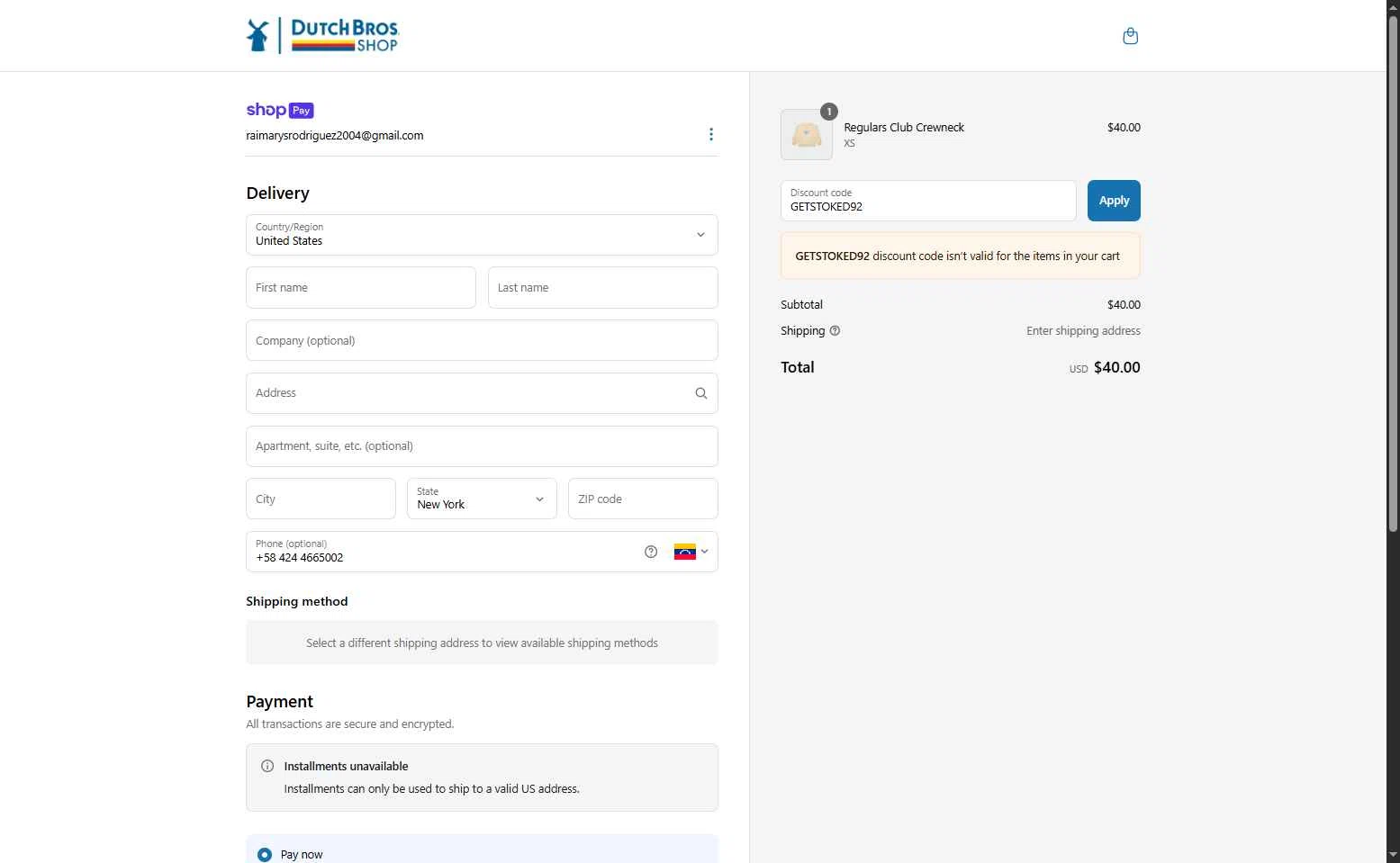Click the invalid GETSTOKED92 discount error message
This screenshot has width=1400, height=863.
click(x=961, y=256)
